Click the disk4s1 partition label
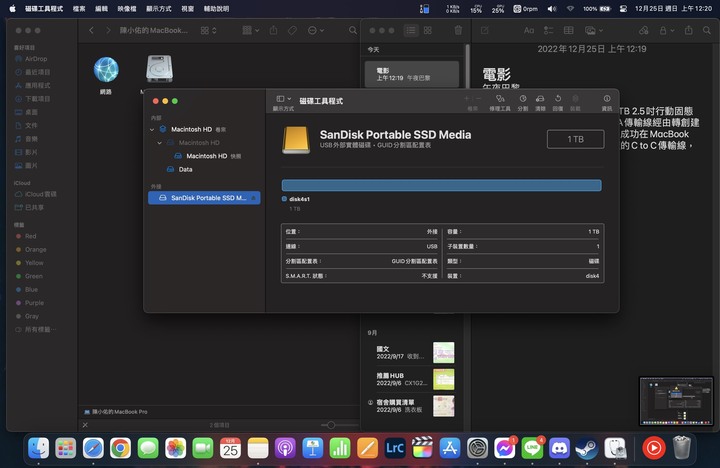This screenshot has width=720, height=468. pyautogui.click(x=299, y=199)
